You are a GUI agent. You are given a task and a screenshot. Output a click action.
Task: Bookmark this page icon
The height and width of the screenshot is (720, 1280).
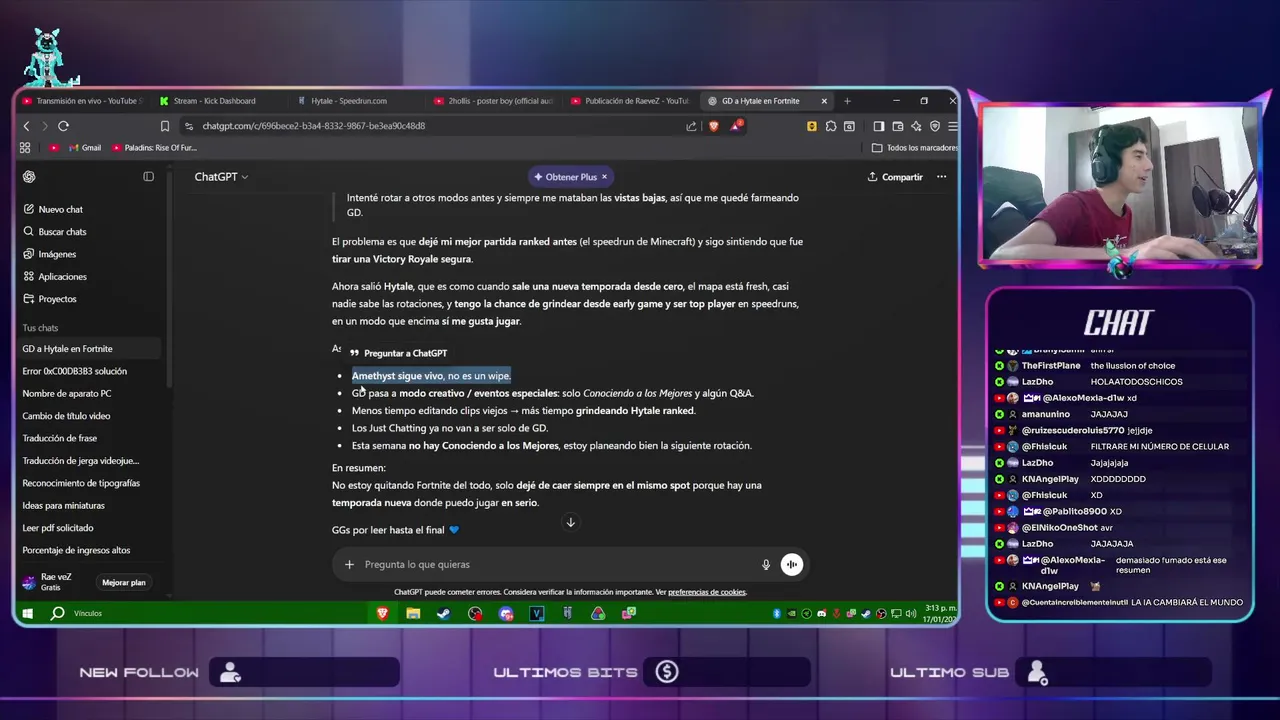165,126
